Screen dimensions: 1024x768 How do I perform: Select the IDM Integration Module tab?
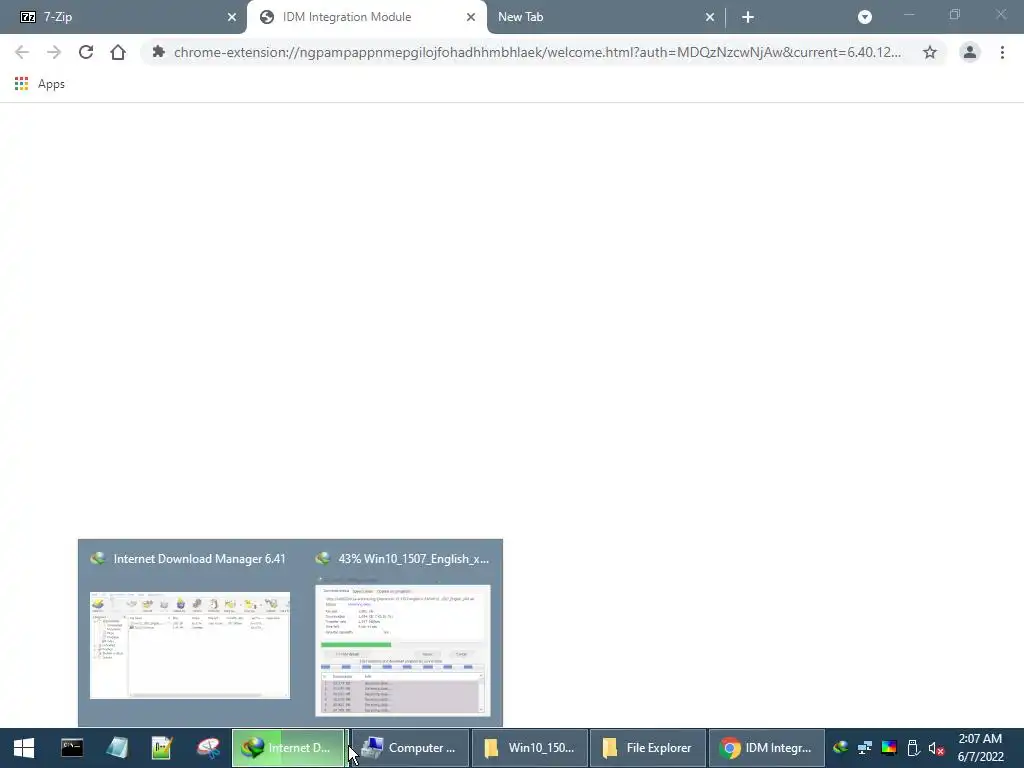pyautogui.click(x=366, y=17)
